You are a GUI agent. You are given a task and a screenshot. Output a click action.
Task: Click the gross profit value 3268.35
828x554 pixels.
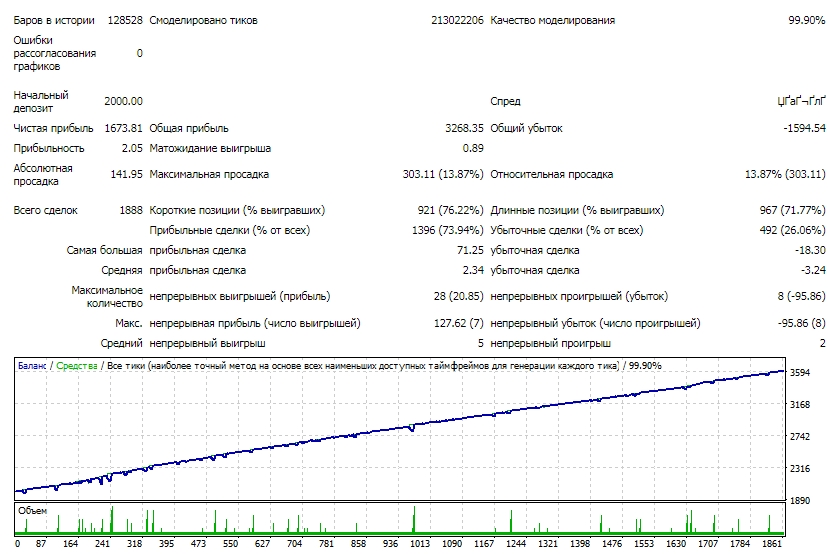pos(464,128)
